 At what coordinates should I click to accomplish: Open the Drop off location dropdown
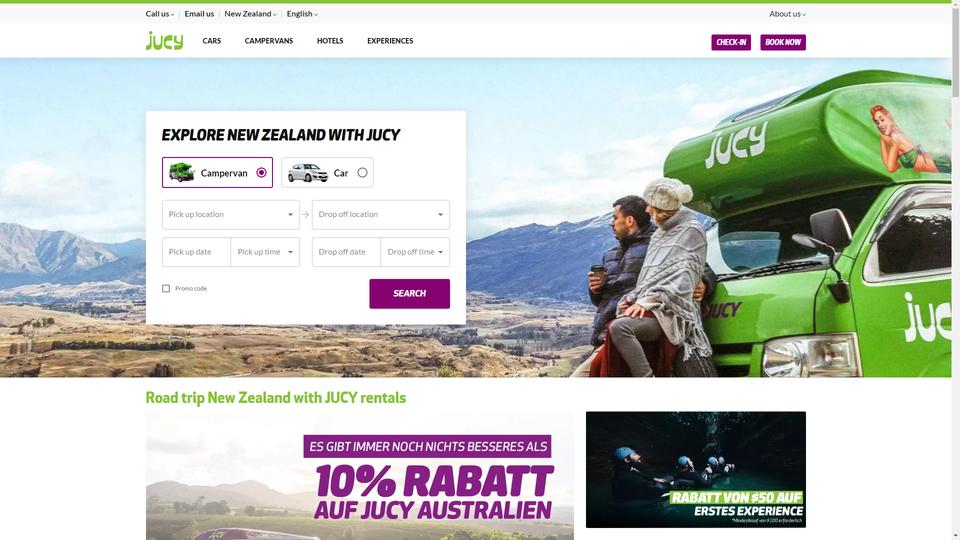coord(381,215)
